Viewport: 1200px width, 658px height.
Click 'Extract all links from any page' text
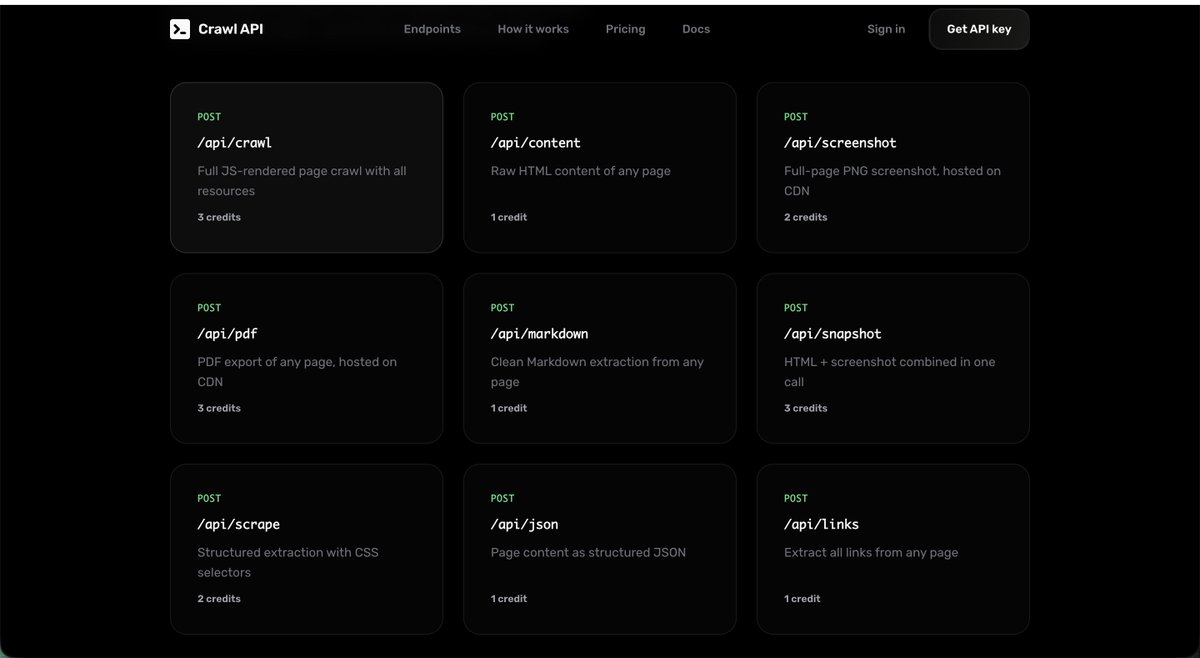[x=871, y=552]
